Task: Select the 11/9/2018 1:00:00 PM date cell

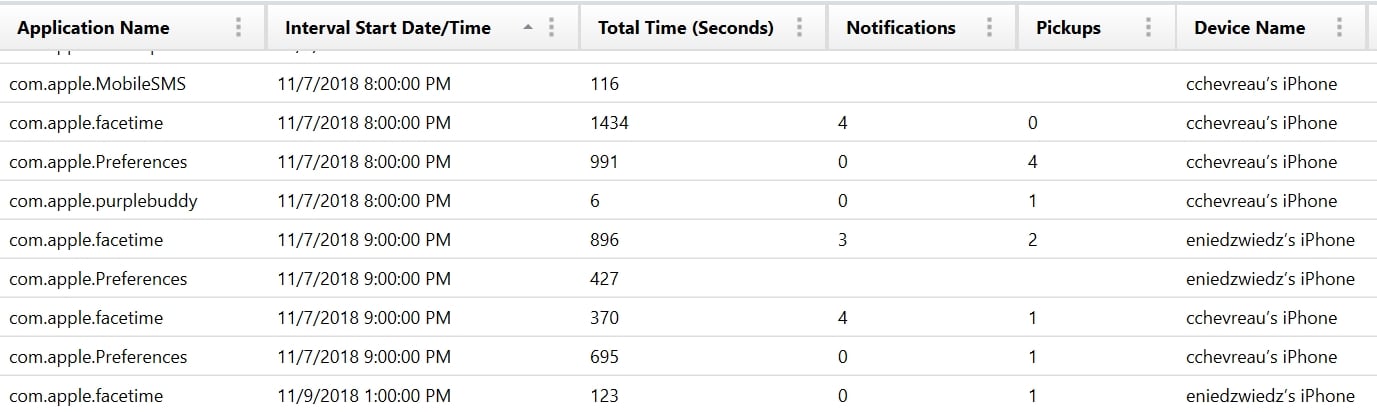Action: coord(364,396)
